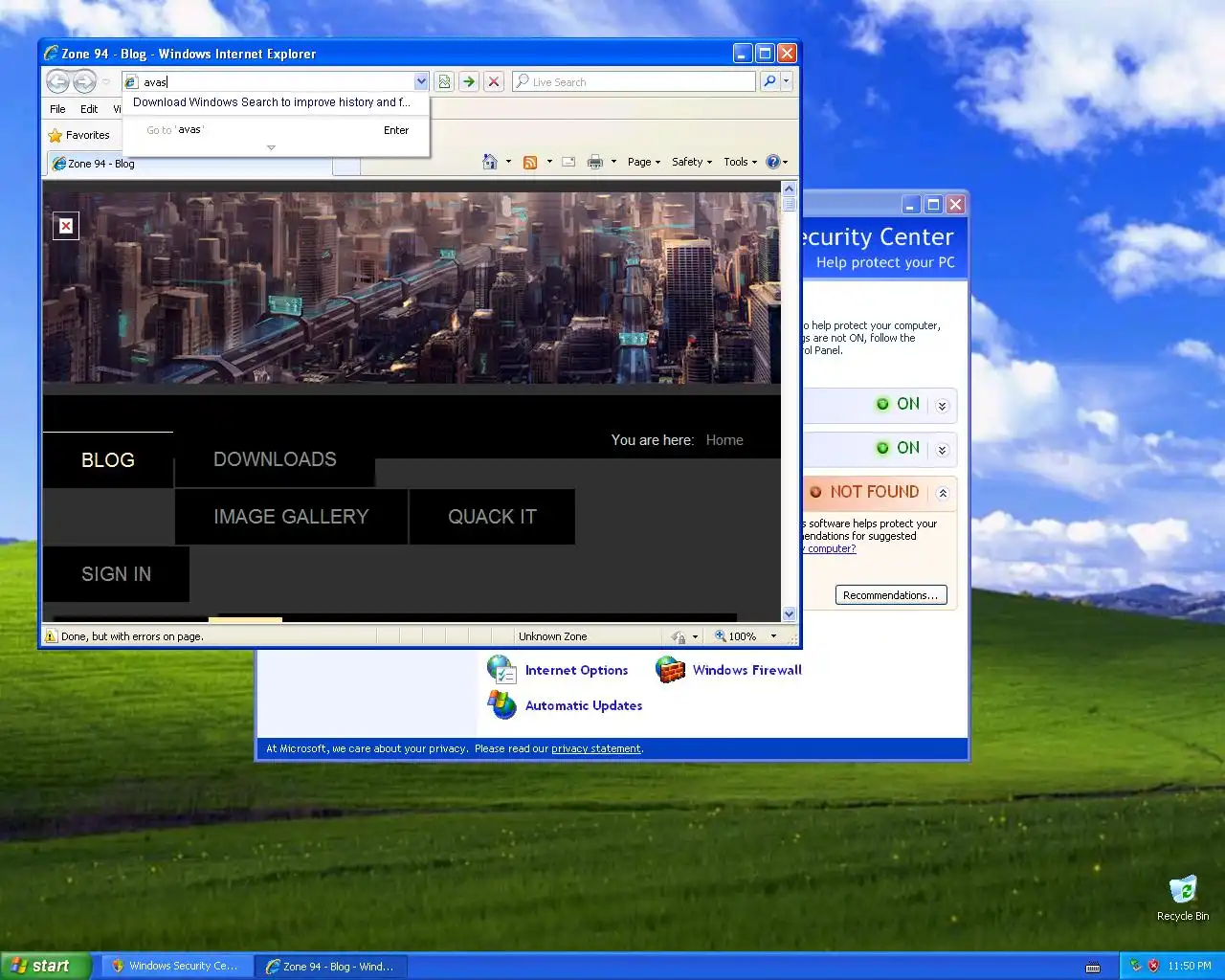Open the Start menu

pyautogui.click(x=45, y=966)
